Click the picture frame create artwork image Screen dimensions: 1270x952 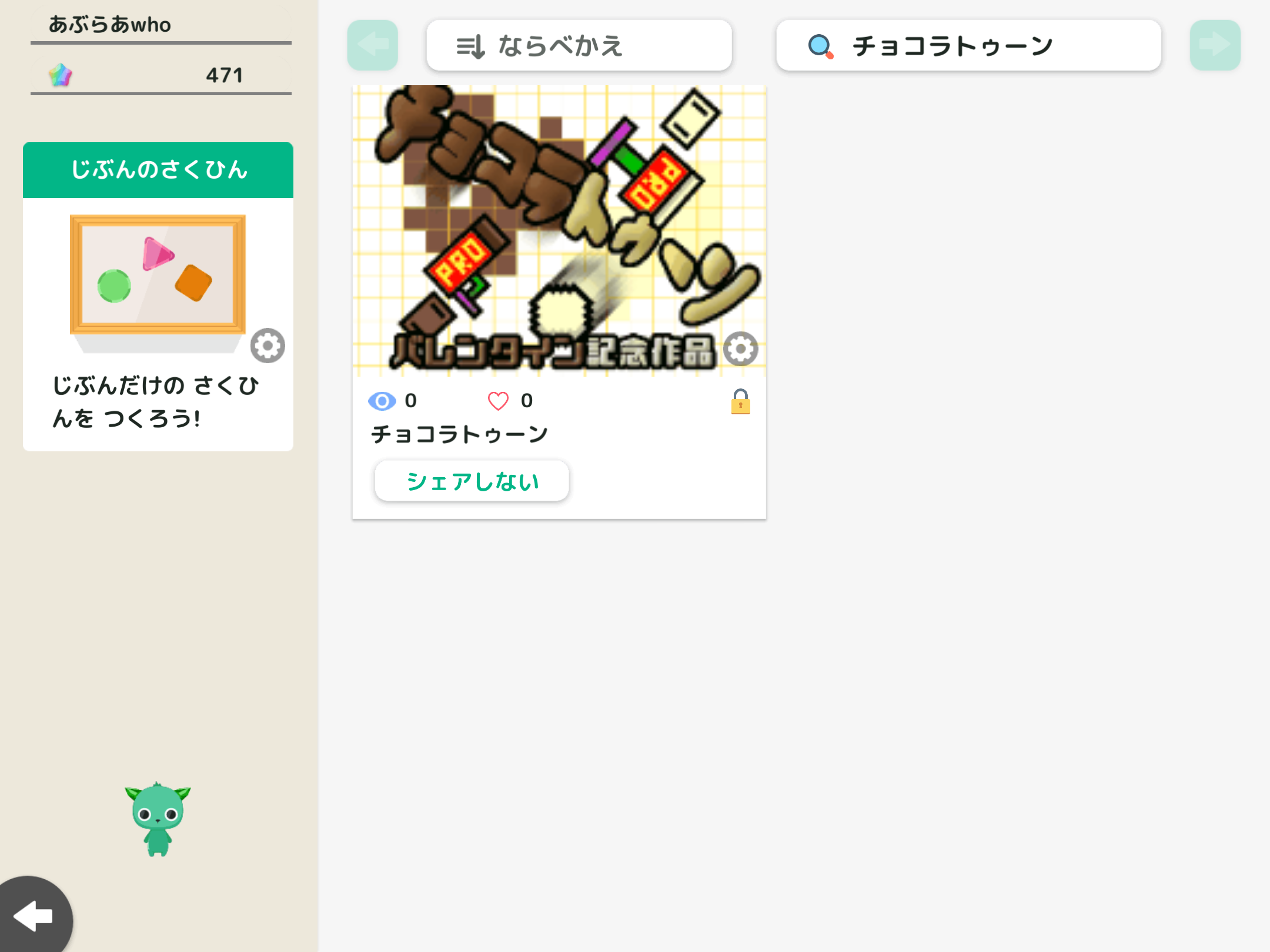[158, 282]
